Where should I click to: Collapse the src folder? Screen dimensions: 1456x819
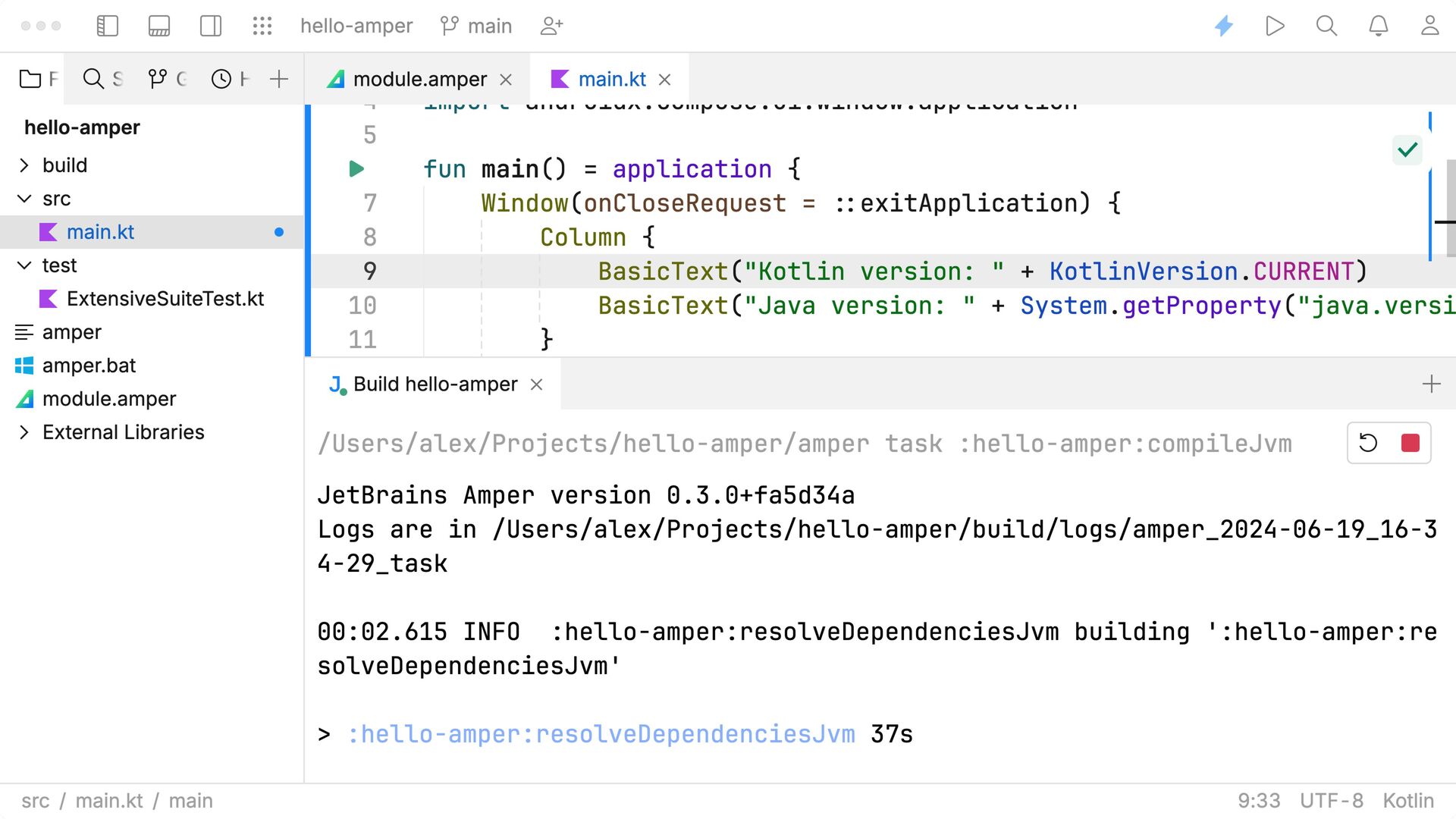(x=24, y=199)
